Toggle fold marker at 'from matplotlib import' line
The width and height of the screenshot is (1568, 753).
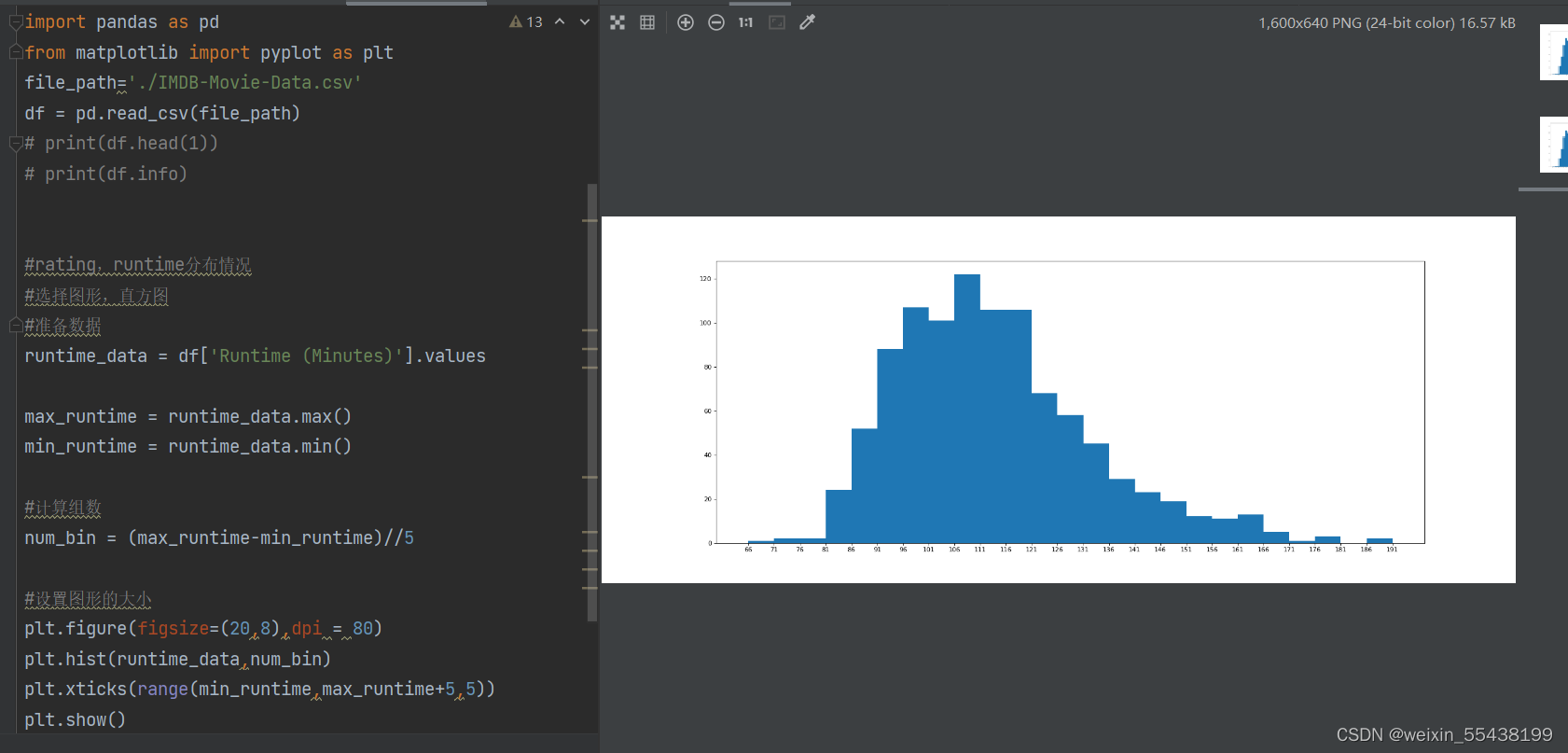click(x=15, y=52)
